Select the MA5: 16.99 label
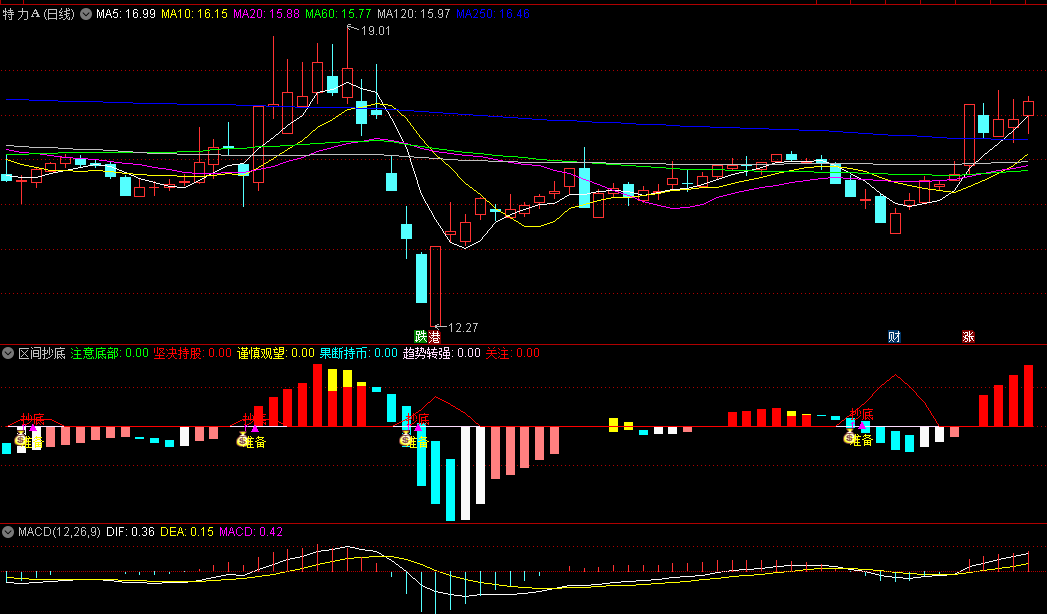1047x614 pixels. (x=126, y=14)
